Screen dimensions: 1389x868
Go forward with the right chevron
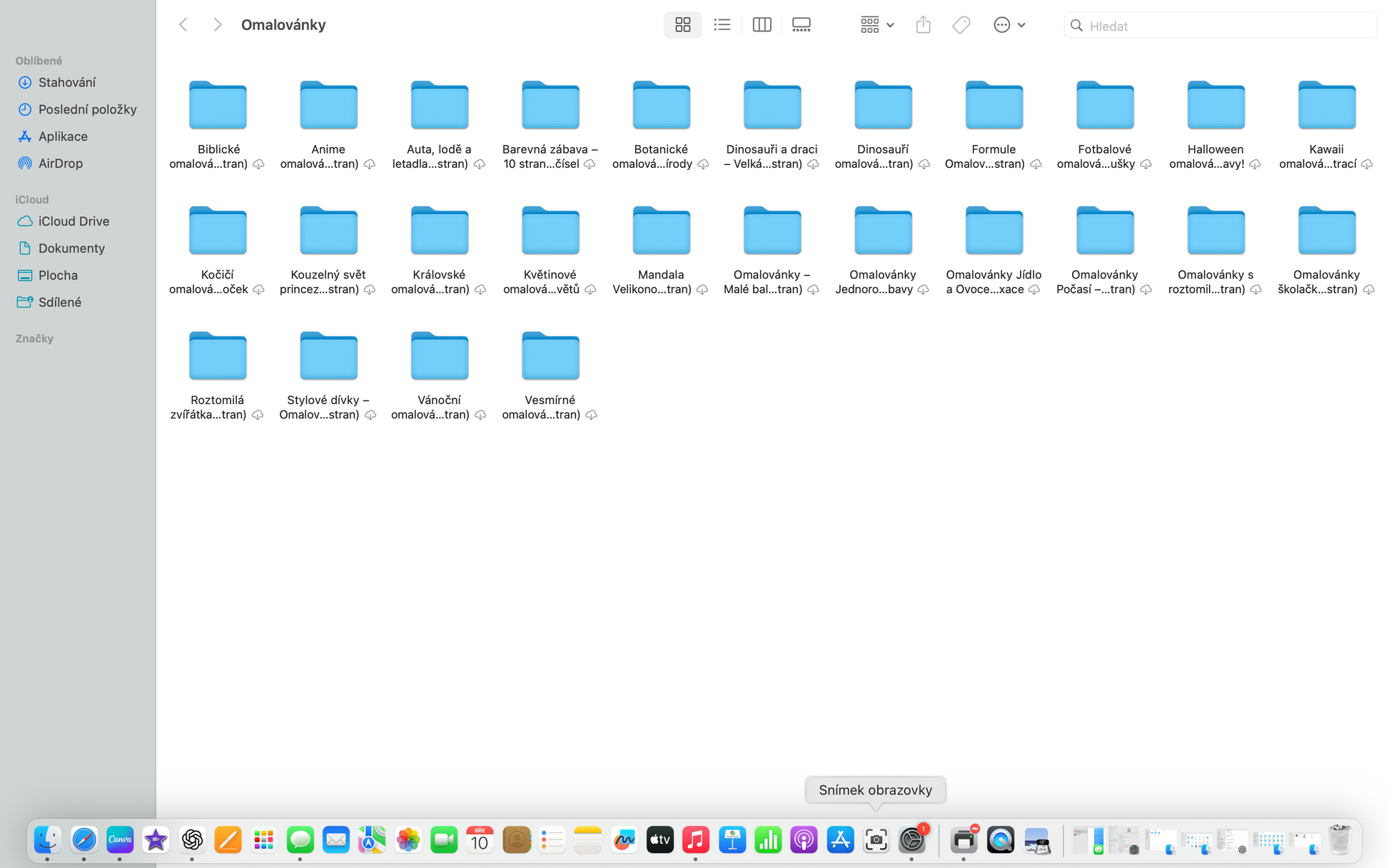coord(218,25)
